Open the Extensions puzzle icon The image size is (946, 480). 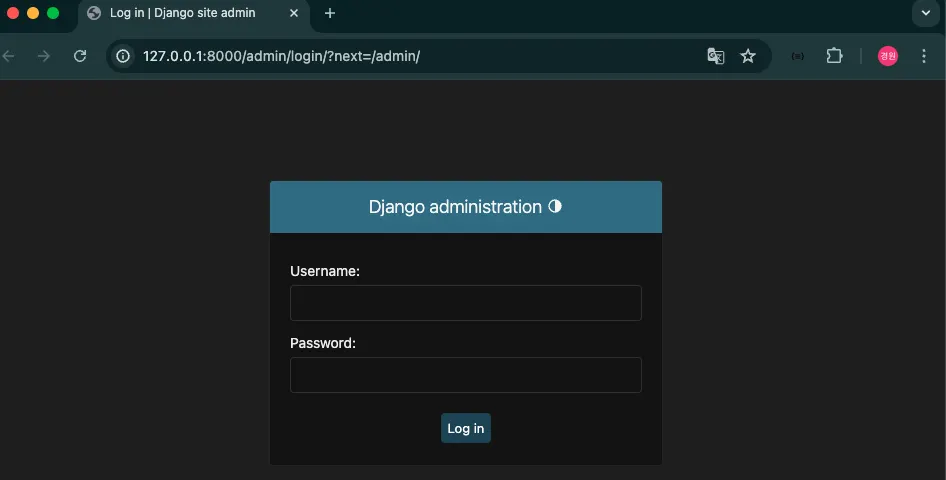(x=834, y=56)
